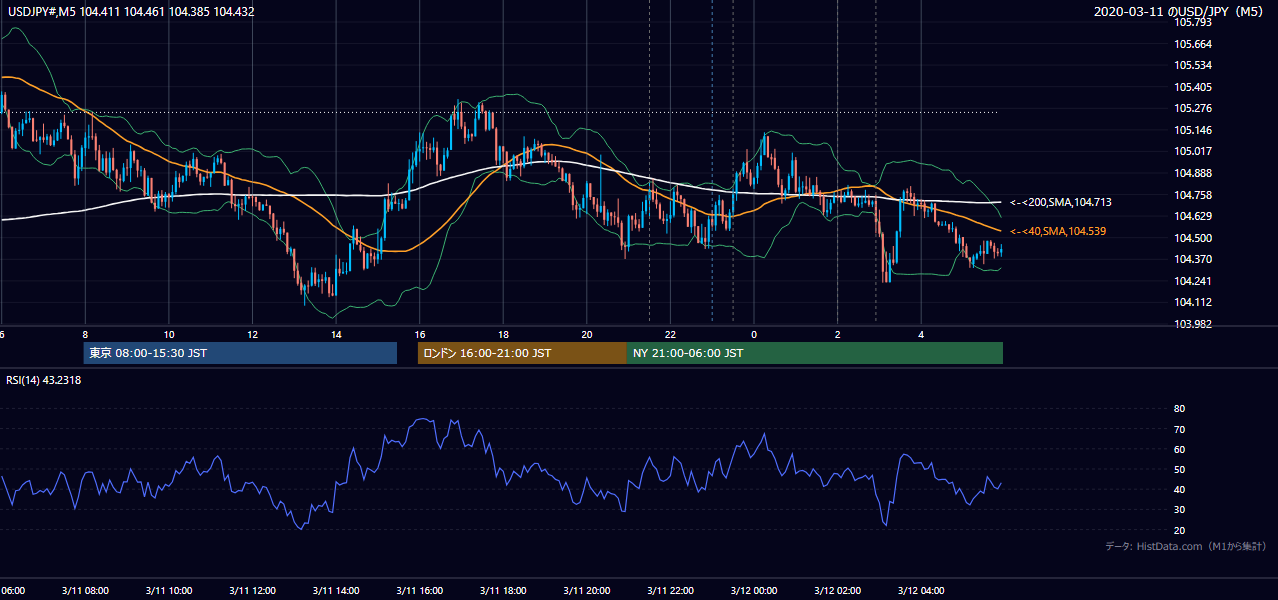This screenshot has height=600, width=1278.
Task: Click hour label 14 under the price chart
Action: click(x=336, y=334)
